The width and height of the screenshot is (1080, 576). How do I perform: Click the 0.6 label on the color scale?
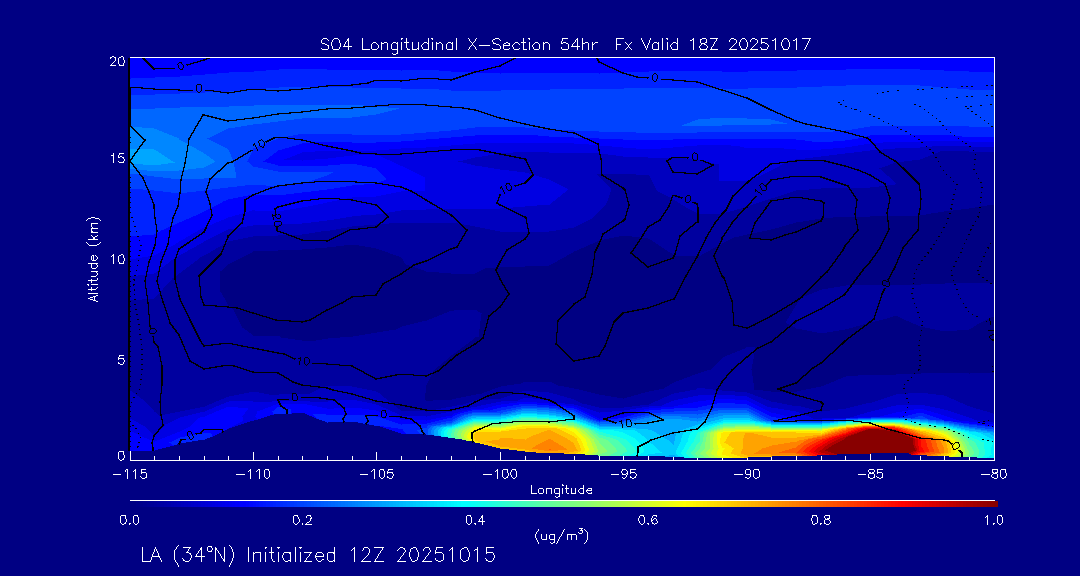[x=648, y=520]
